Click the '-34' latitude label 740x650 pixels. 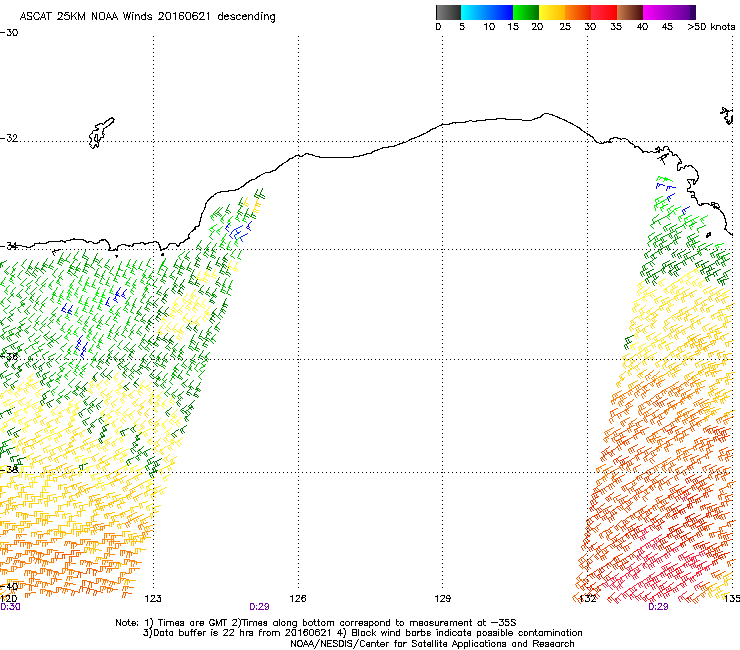pyautogui.click(x=9, y=246)
